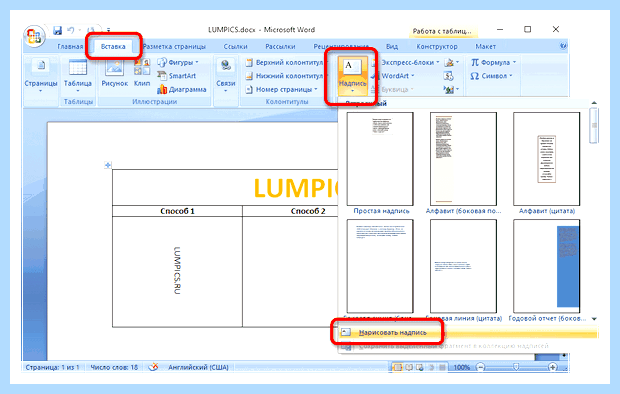Open the Макет table tab
620x394 pixels.
click(x=485, y=46)
